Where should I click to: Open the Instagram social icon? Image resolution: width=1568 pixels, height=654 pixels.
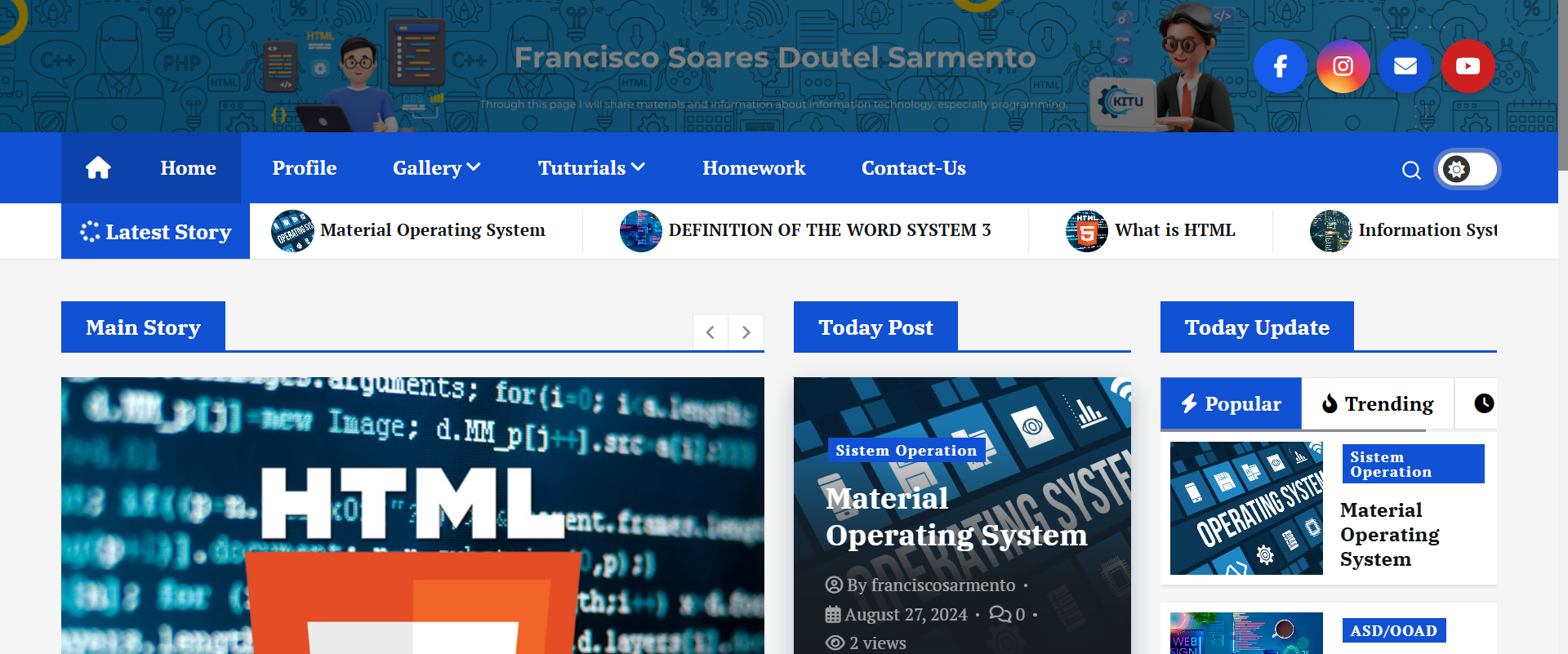pyautogui.click(x=1343, y=66)
